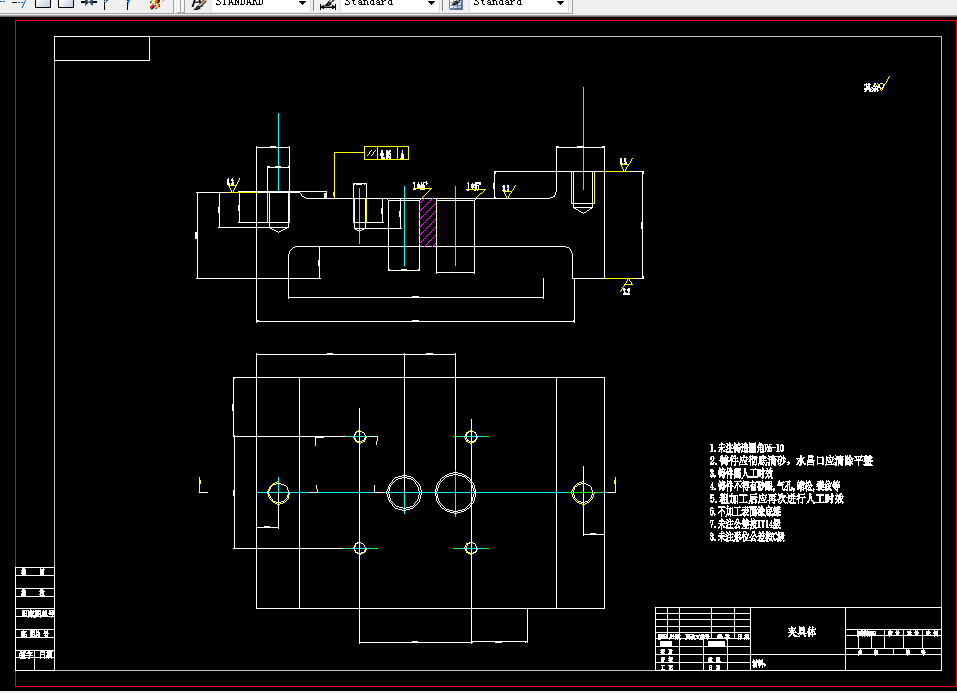957x693 pixels.
Task: Click the dimension style icon in the toolbar
Action: [328, 4]
